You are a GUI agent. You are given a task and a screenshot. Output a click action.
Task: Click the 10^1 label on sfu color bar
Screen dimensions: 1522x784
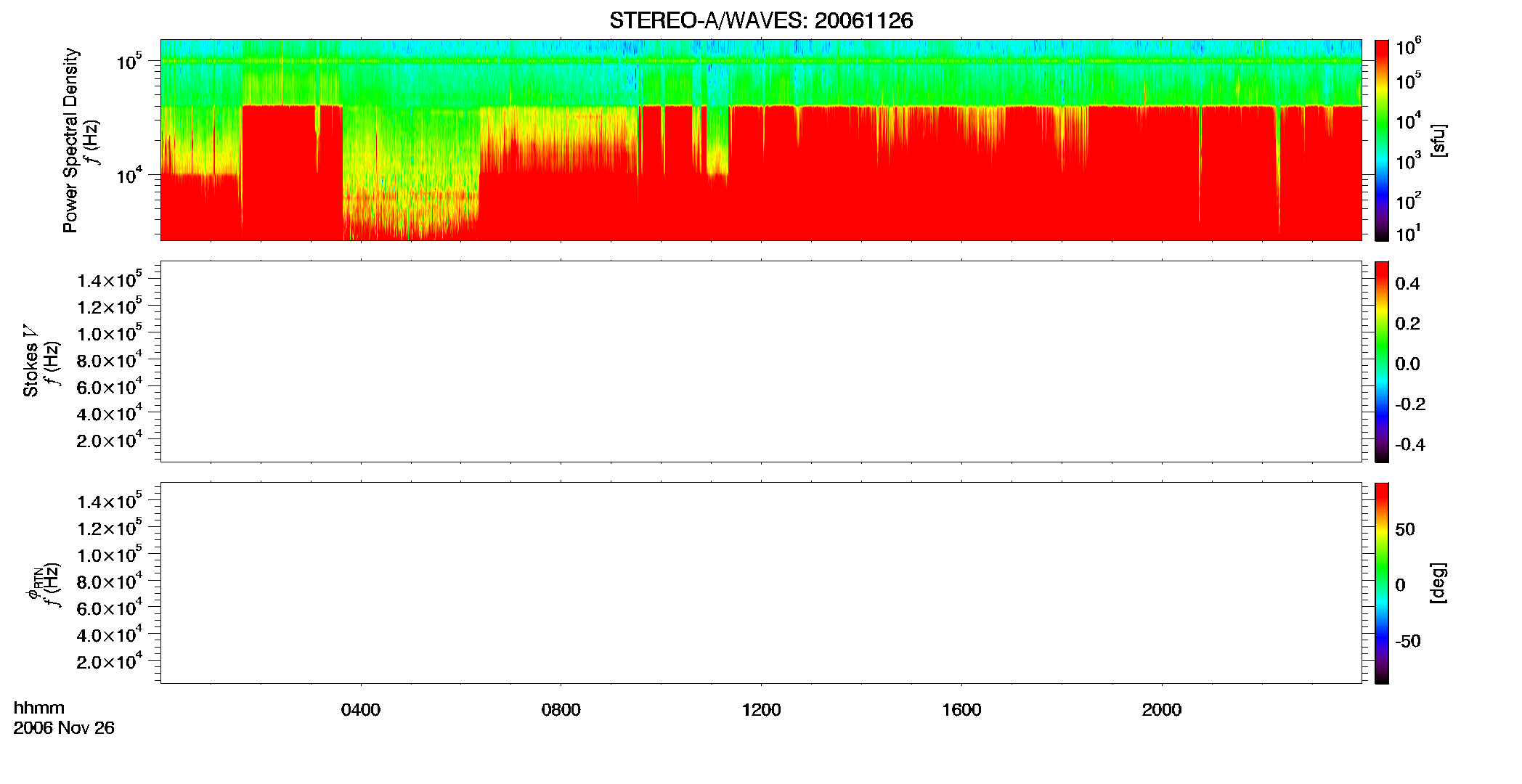tap(1408, 233)
